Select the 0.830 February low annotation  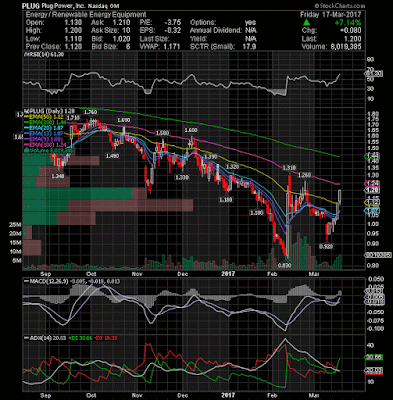pyautogui.click(x=285, y=266)
